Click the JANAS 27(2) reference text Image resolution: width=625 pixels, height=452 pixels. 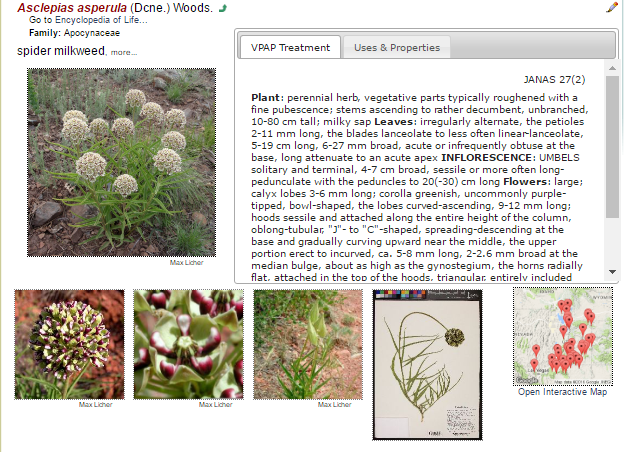point(554,80)
